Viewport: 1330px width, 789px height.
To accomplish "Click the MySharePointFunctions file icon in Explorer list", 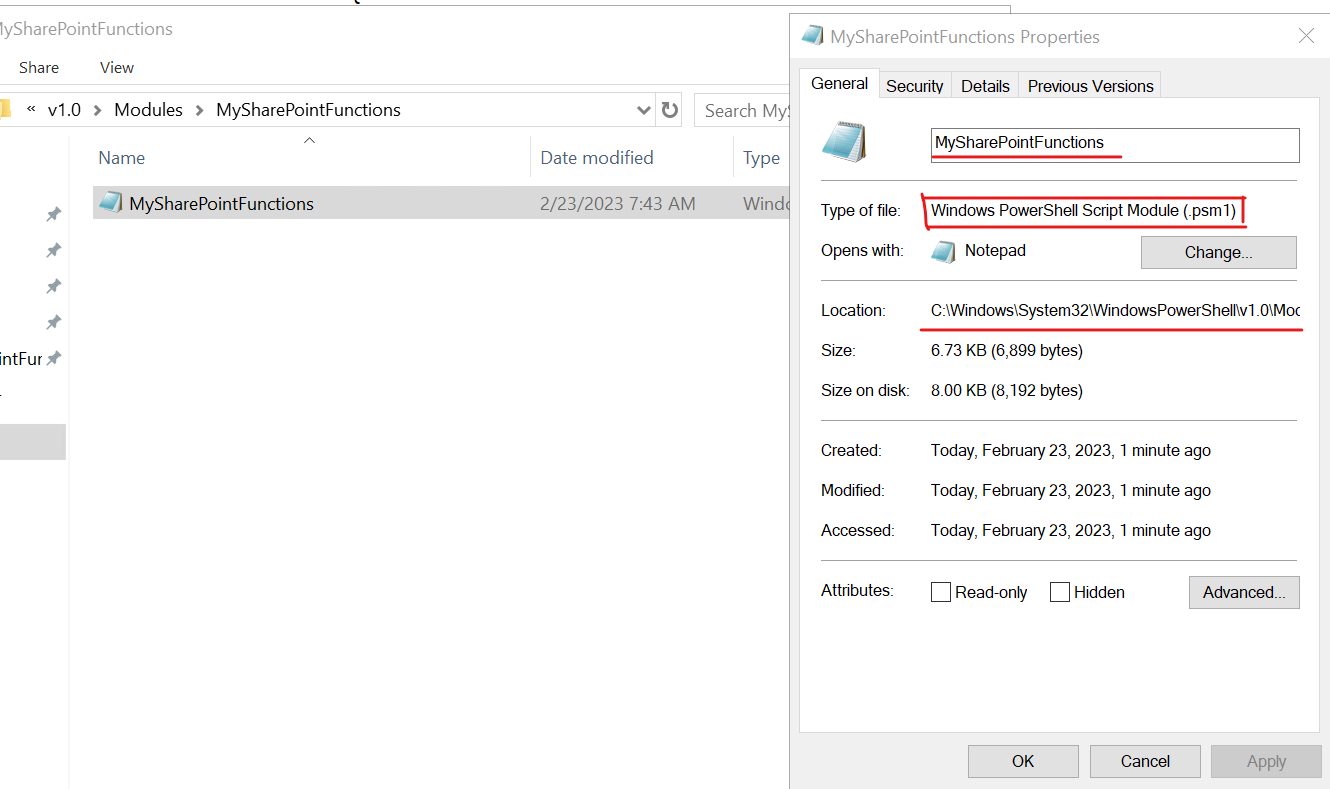I will click(111, 203).
